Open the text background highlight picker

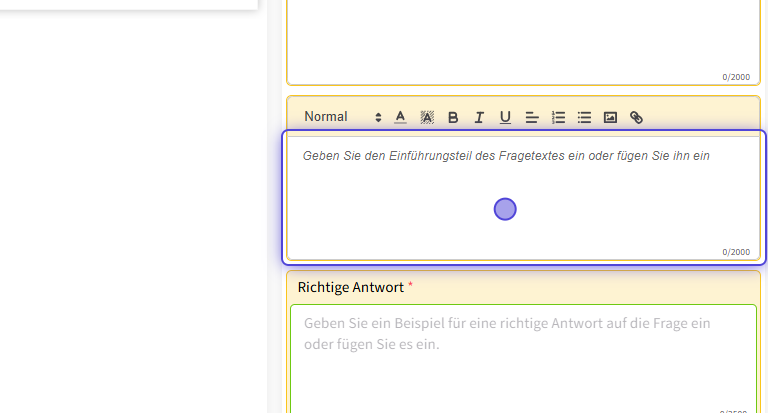pyautogui.click(x=427, y=117)
